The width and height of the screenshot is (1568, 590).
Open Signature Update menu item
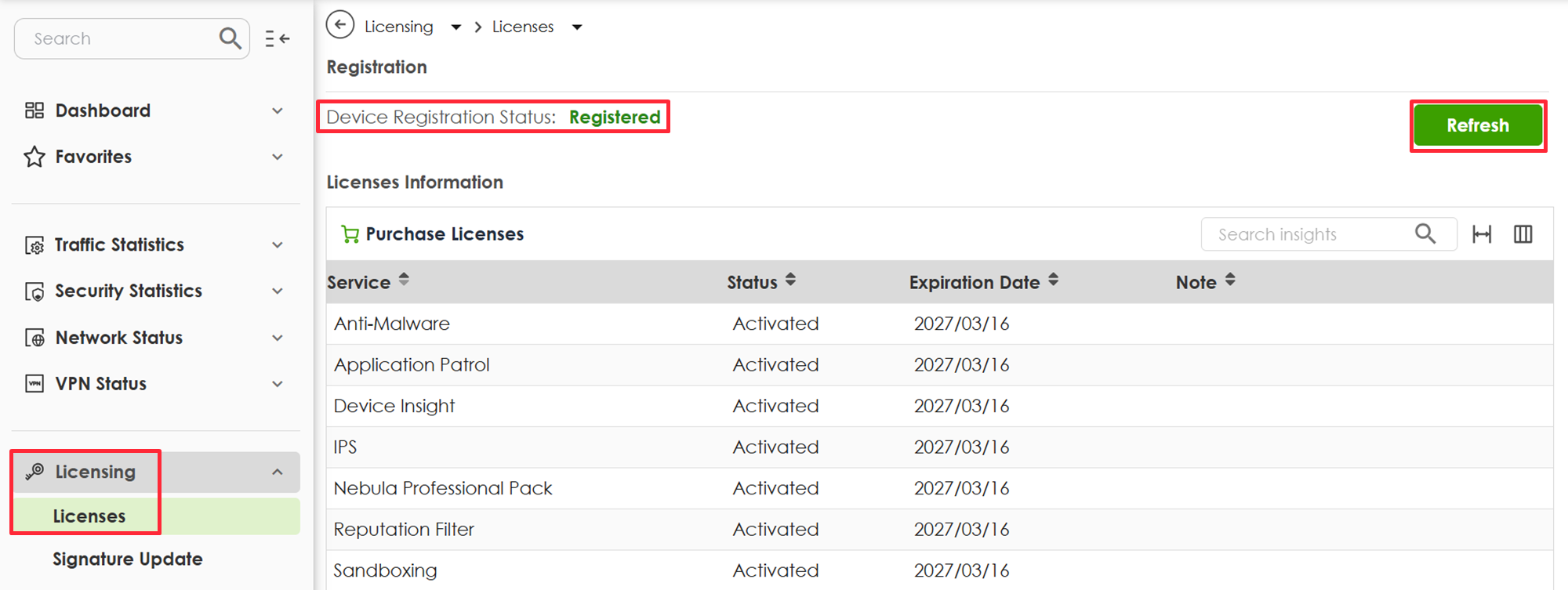(x=127, y=559)
